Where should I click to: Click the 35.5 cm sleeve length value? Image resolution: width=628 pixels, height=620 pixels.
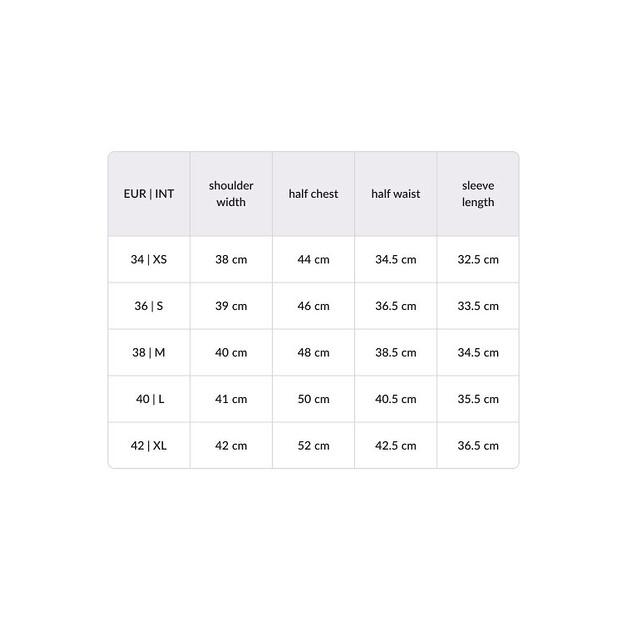[x=478, y=399]
